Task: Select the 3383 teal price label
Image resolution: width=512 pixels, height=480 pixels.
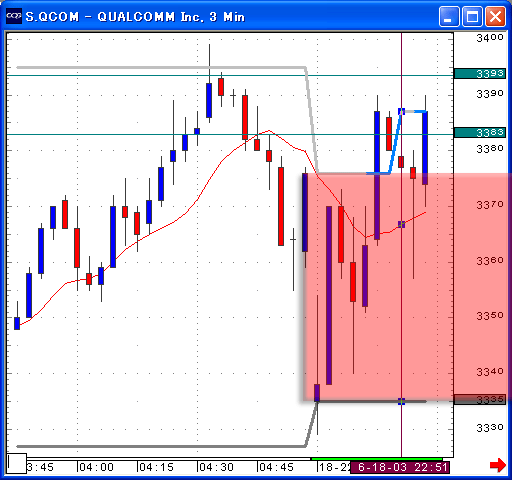Action: point(480,133)
